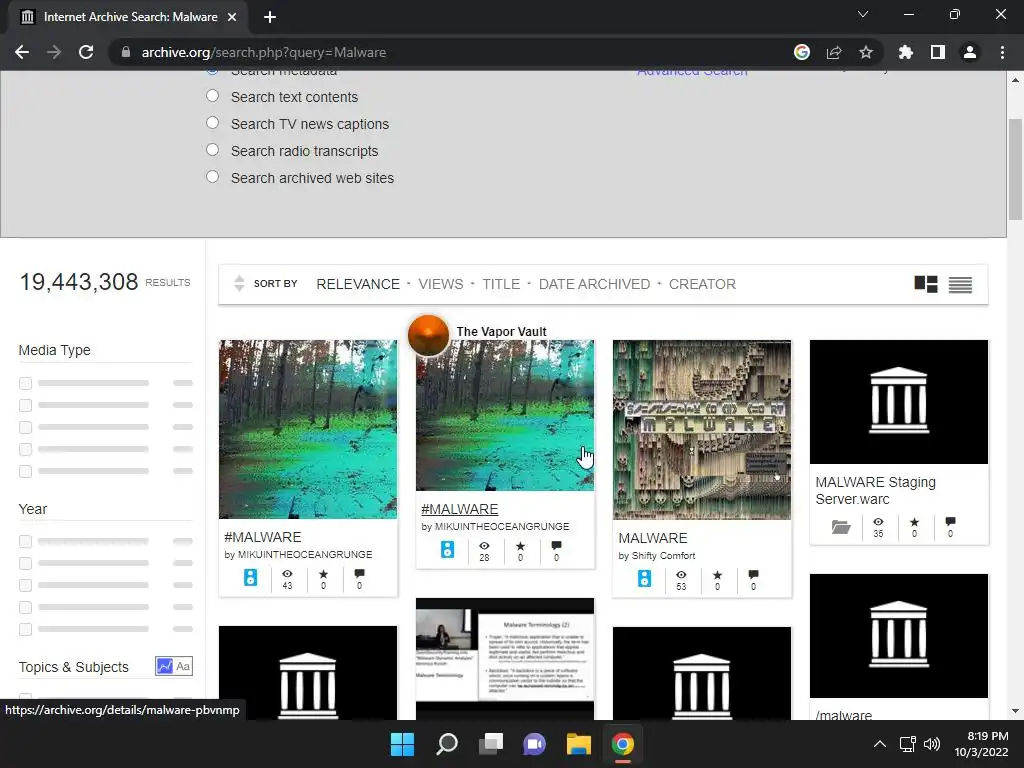Open MALWARE Staging Server.warc item
This screenshot has height=768, width=1024.
pos(875,490)
